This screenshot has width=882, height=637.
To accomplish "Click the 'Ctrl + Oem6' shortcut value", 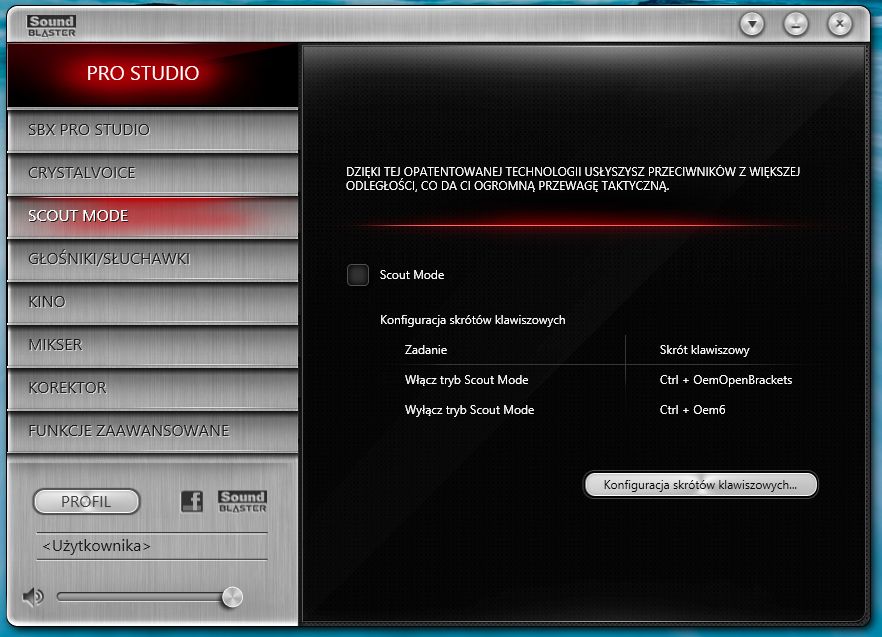I will 692,410.
